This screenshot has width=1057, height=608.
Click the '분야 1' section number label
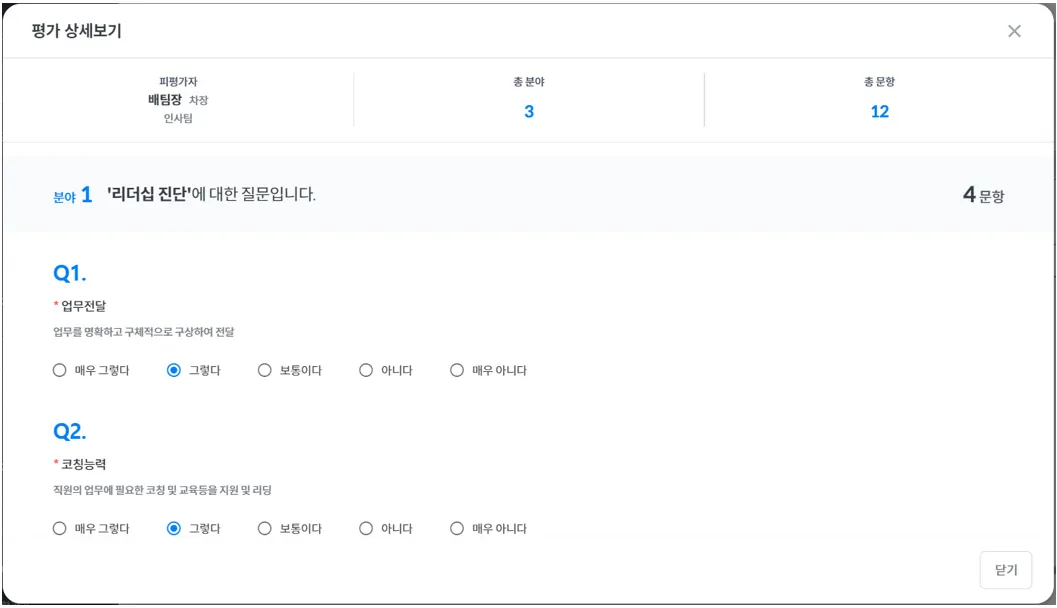(73, 195)
